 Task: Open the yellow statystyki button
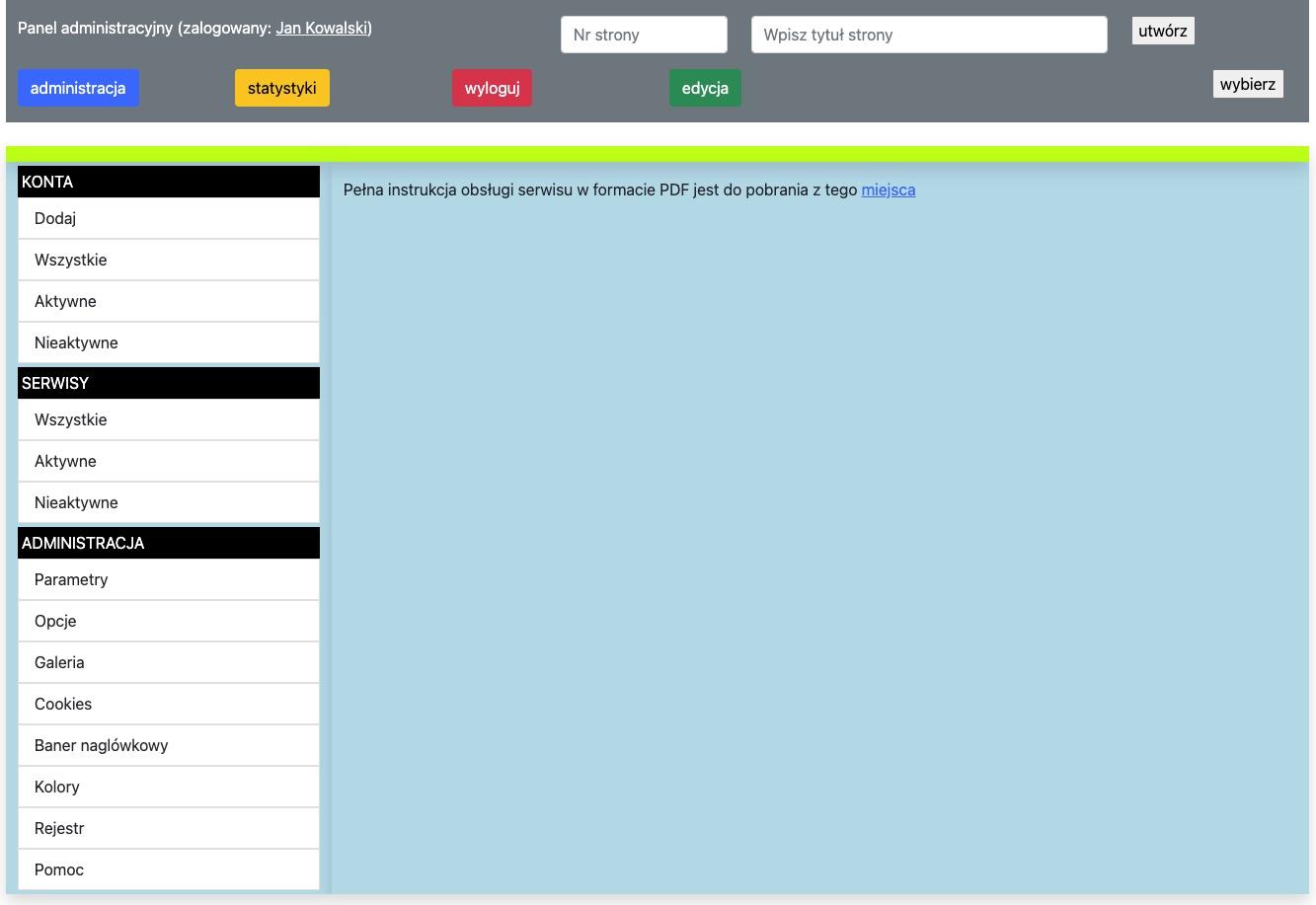pos(281,88)
